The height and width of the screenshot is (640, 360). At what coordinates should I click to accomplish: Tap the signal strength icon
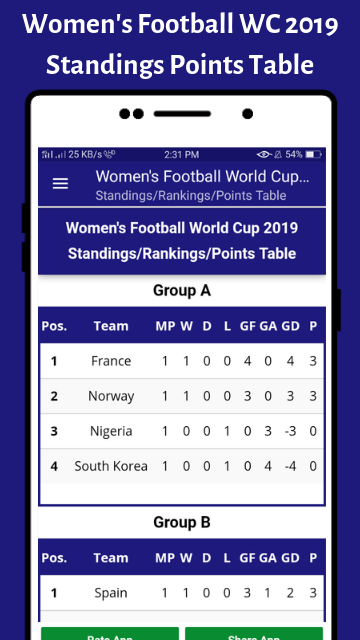[x=53, y=155]
